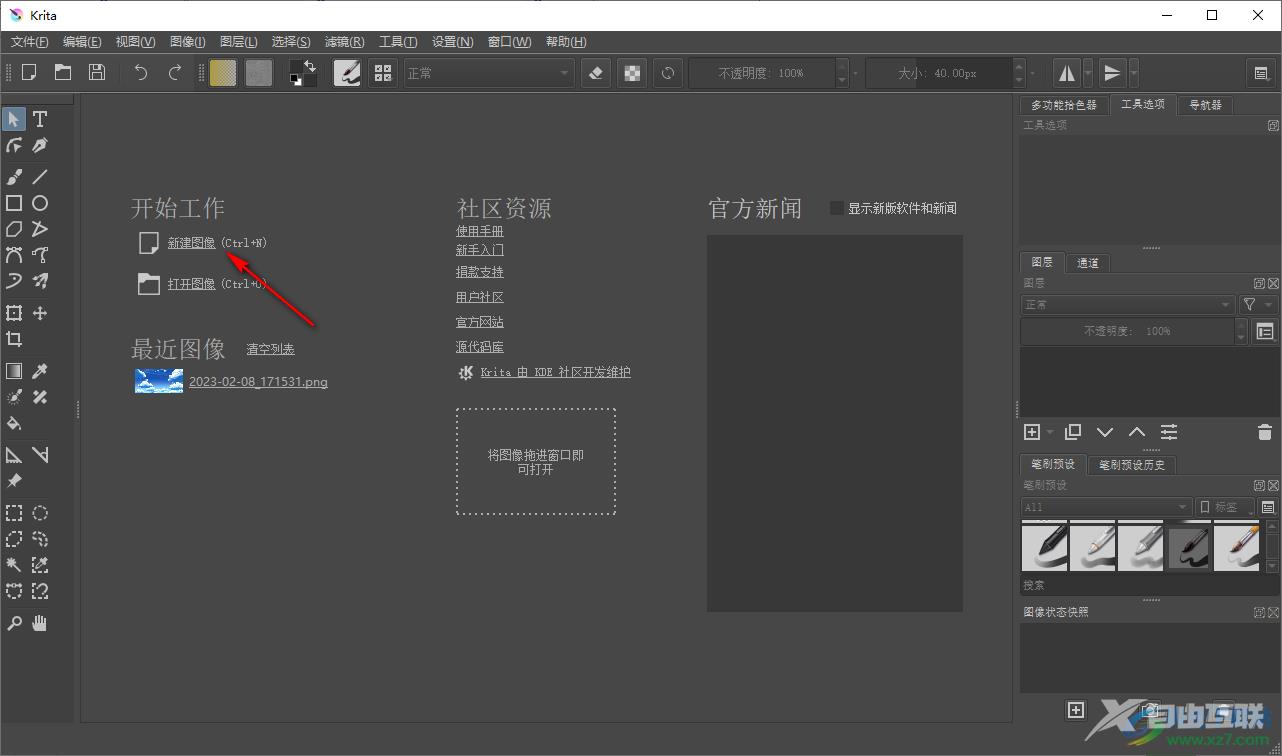The image size is (1282, 756).
Task: Duplicate layer icon in Layers panel
Action: click(1073, 432)
